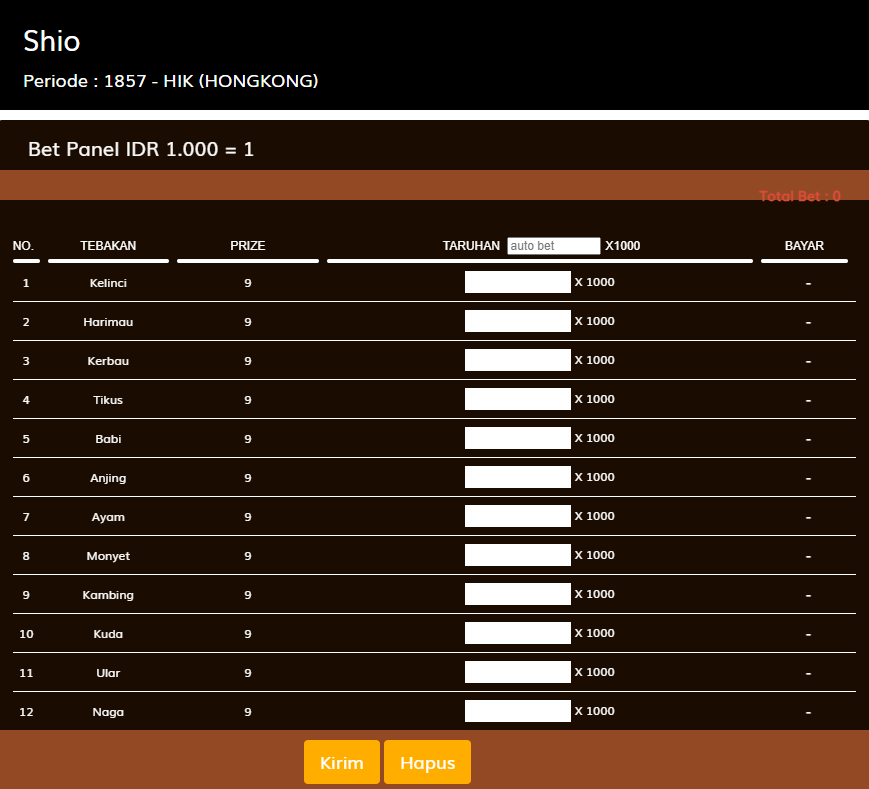Select the Harimau bet input box
Viewport: 869px width, 789px height.
click(517, 321)
